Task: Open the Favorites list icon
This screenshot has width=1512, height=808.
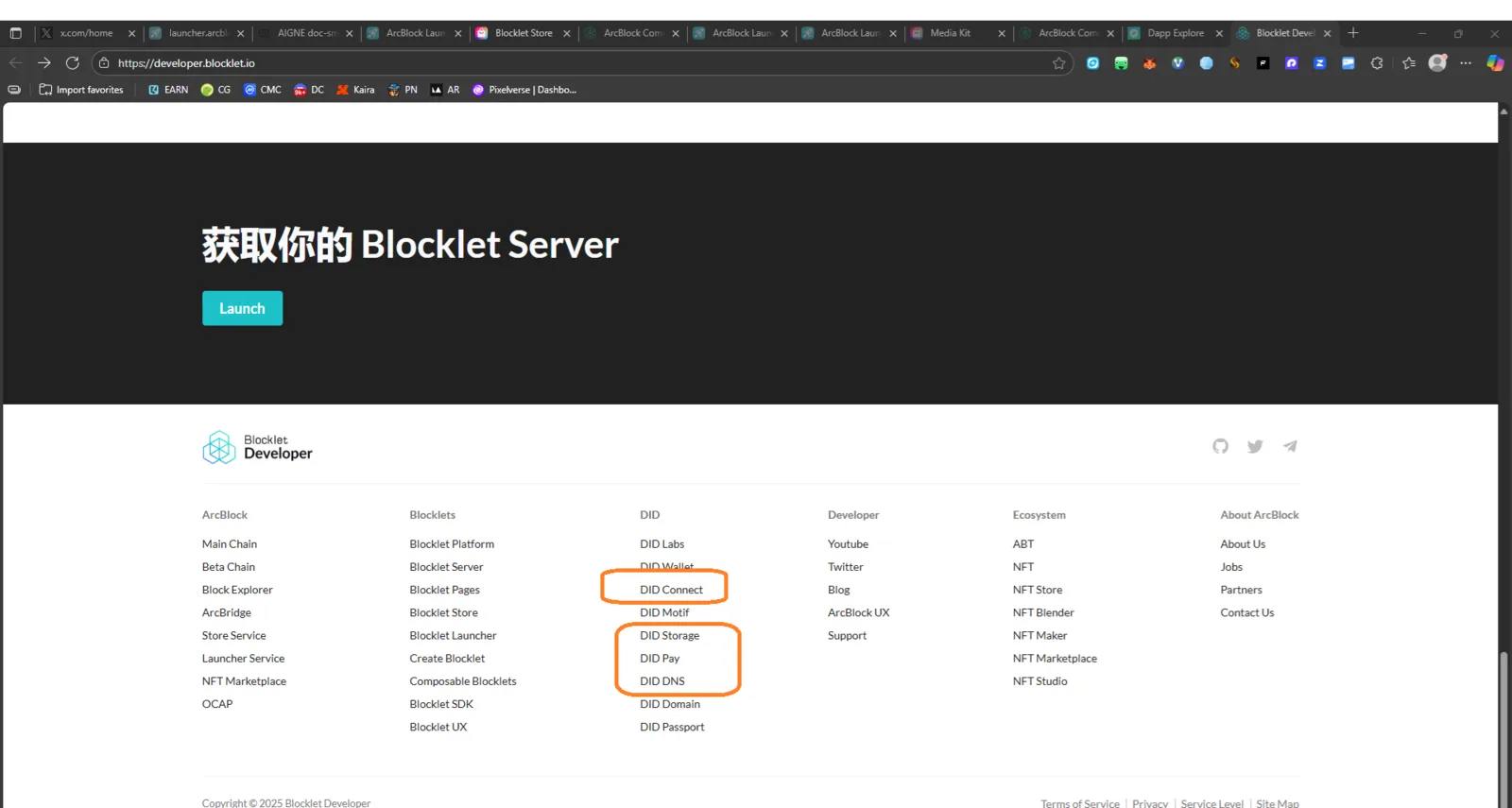Action: tap(1409, 63)
